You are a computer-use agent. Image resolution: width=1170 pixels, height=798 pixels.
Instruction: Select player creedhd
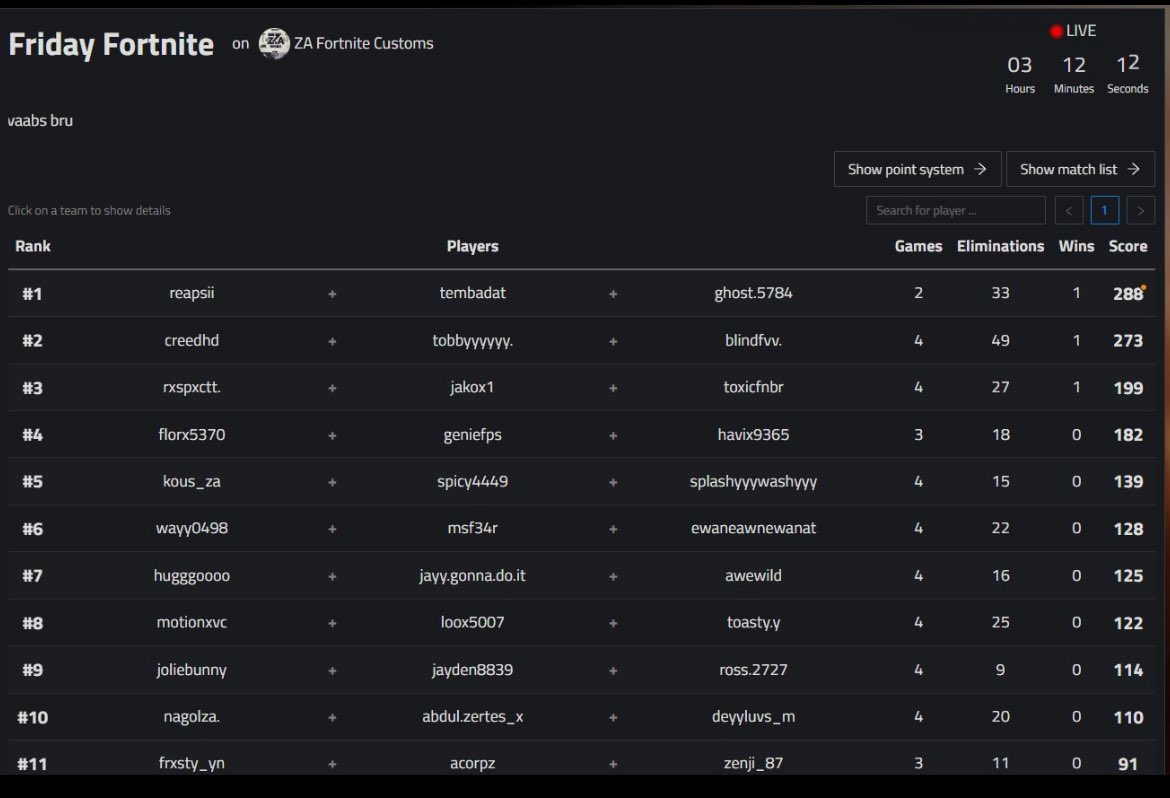[192, 340]
